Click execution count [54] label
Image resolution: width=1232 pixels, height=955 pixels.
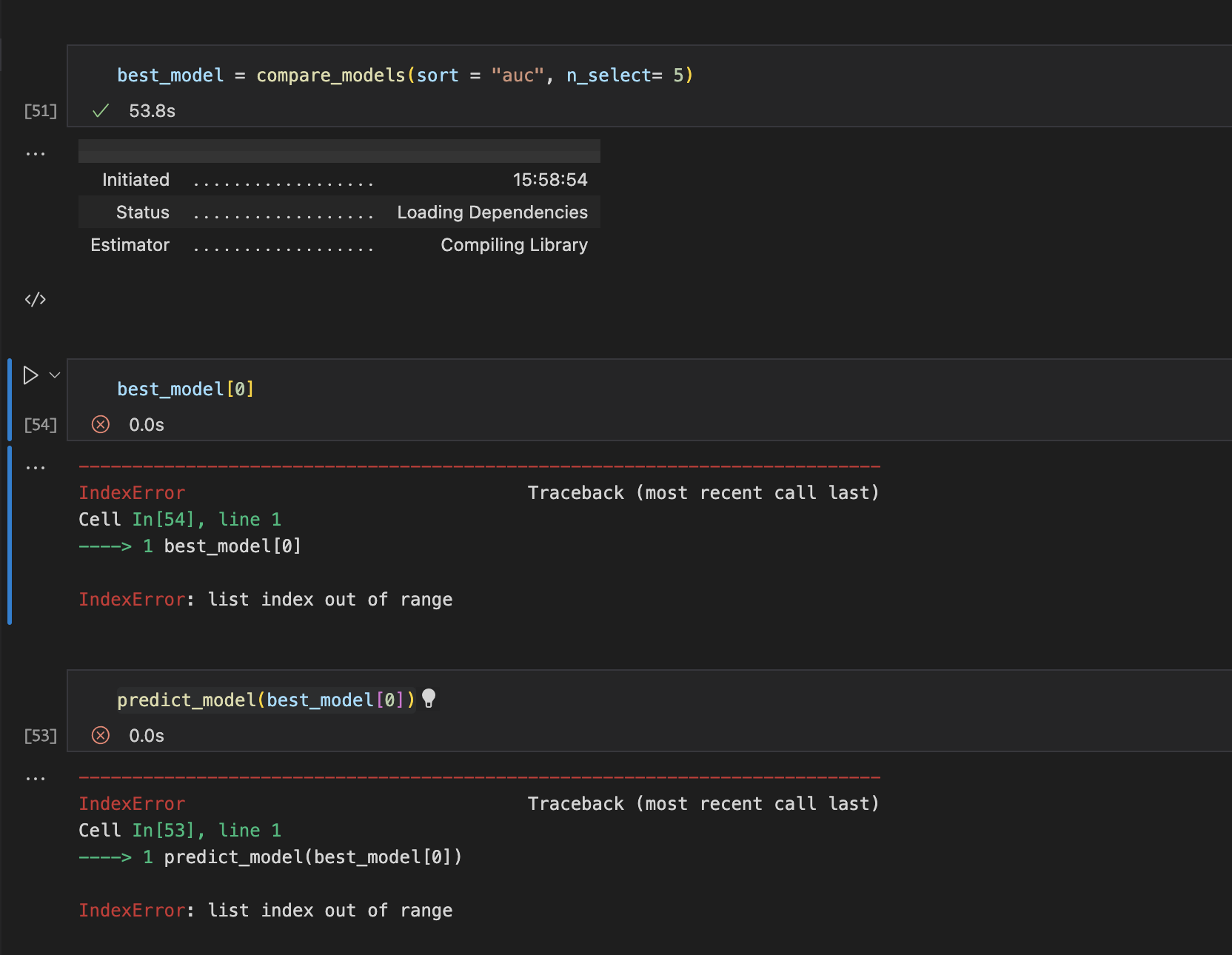[39, 424]
